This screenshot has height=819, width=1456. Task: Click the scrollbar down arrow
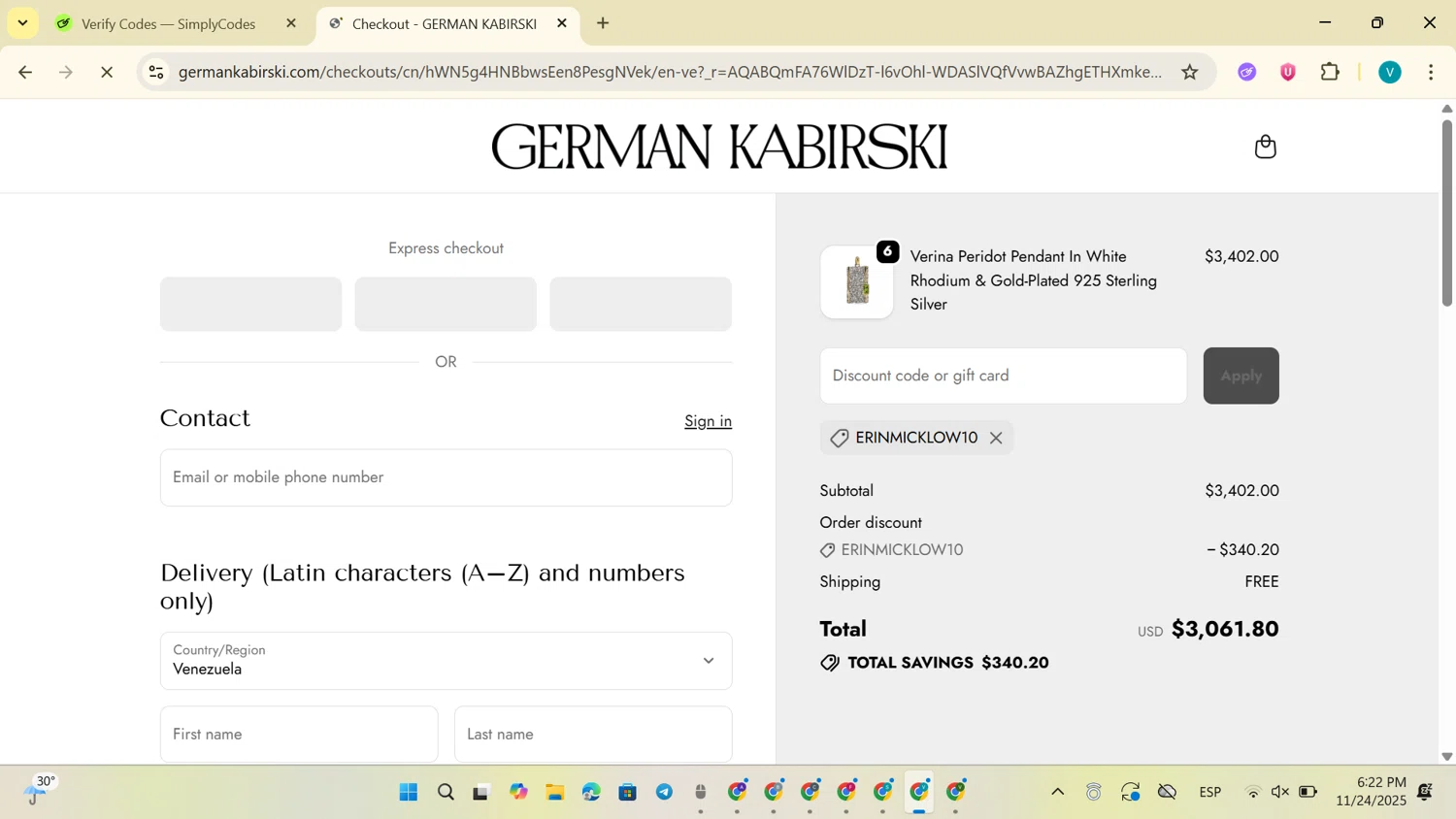pos(1446,756)
